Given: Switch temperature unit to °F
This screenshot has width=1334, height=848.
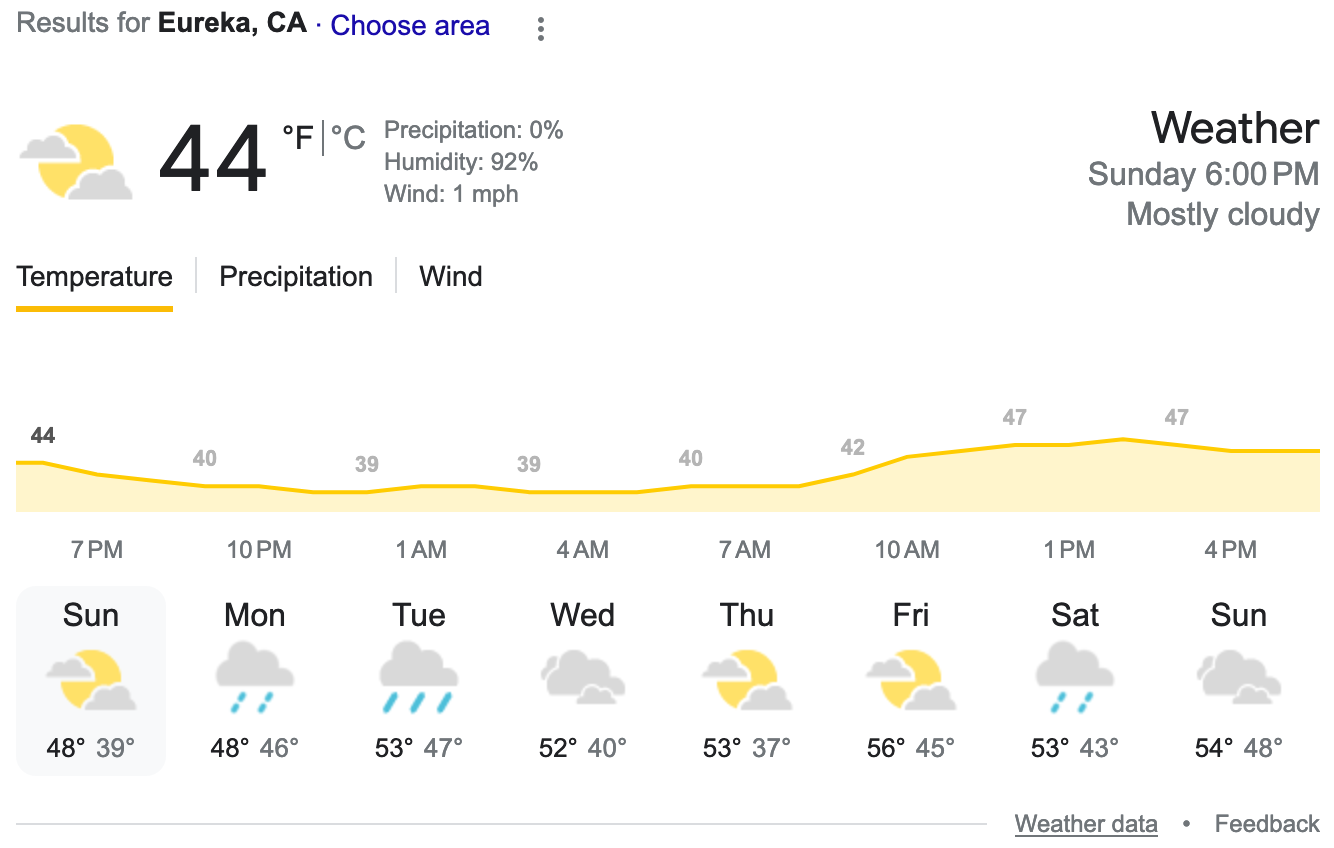Looking at the screenshot, I should (x=298, y=137).
